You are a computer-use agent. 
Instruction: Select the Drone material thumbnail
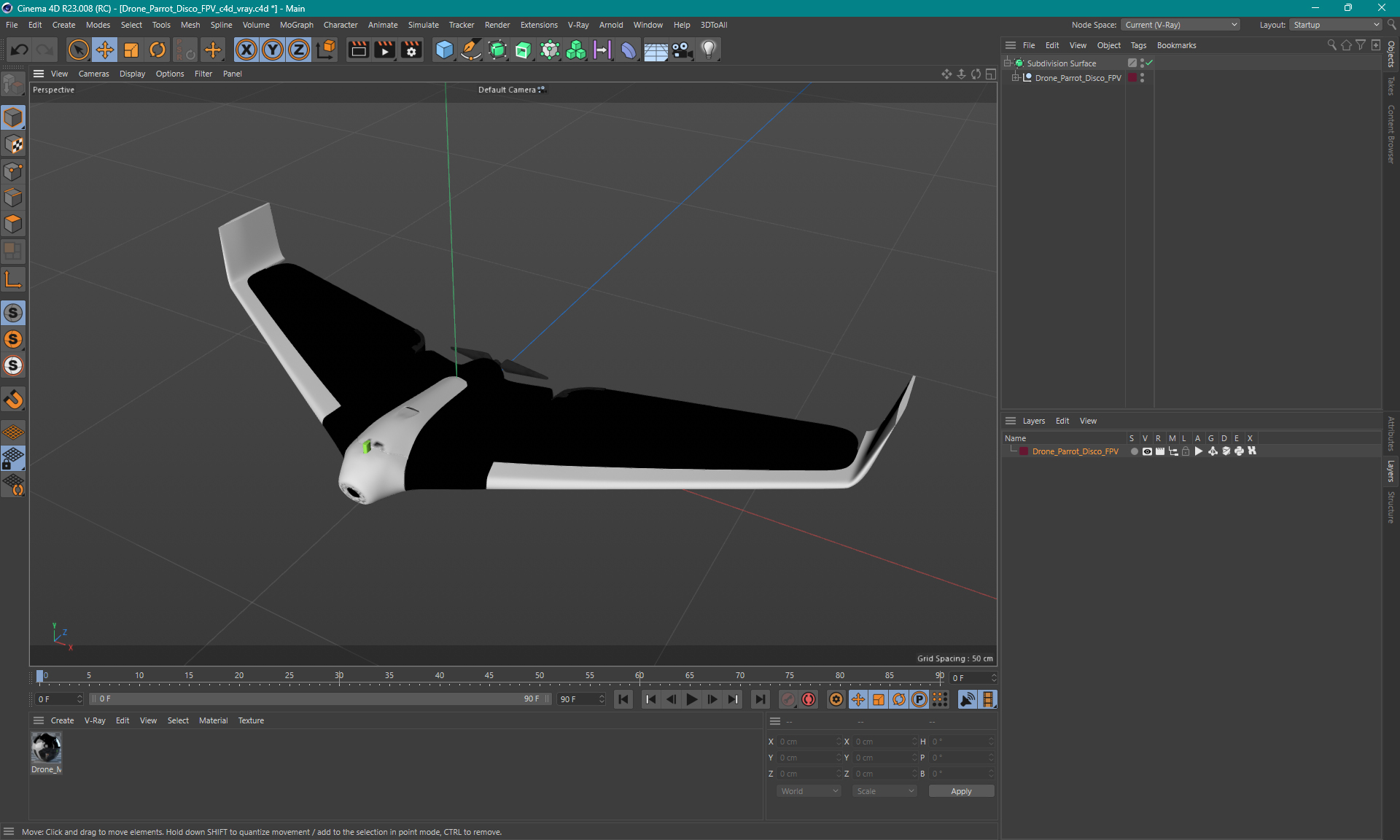[x=46, y=747]
